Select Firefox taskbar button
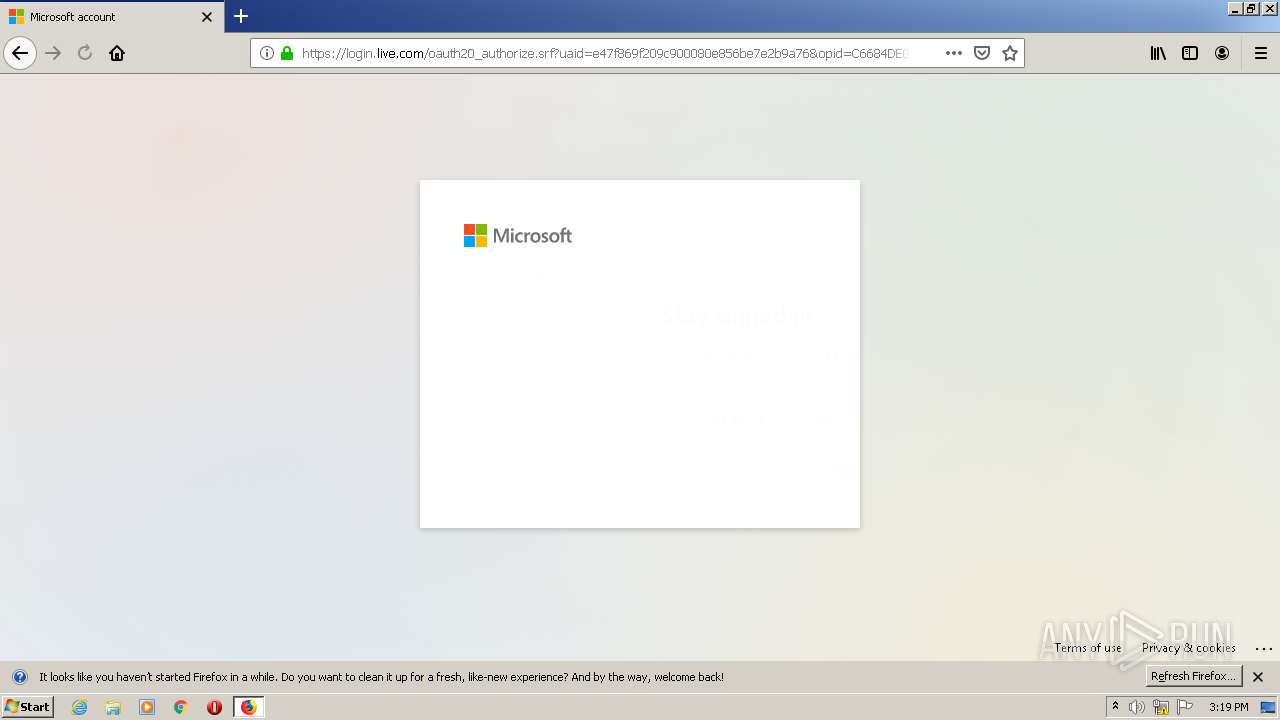 click(249, 707)
